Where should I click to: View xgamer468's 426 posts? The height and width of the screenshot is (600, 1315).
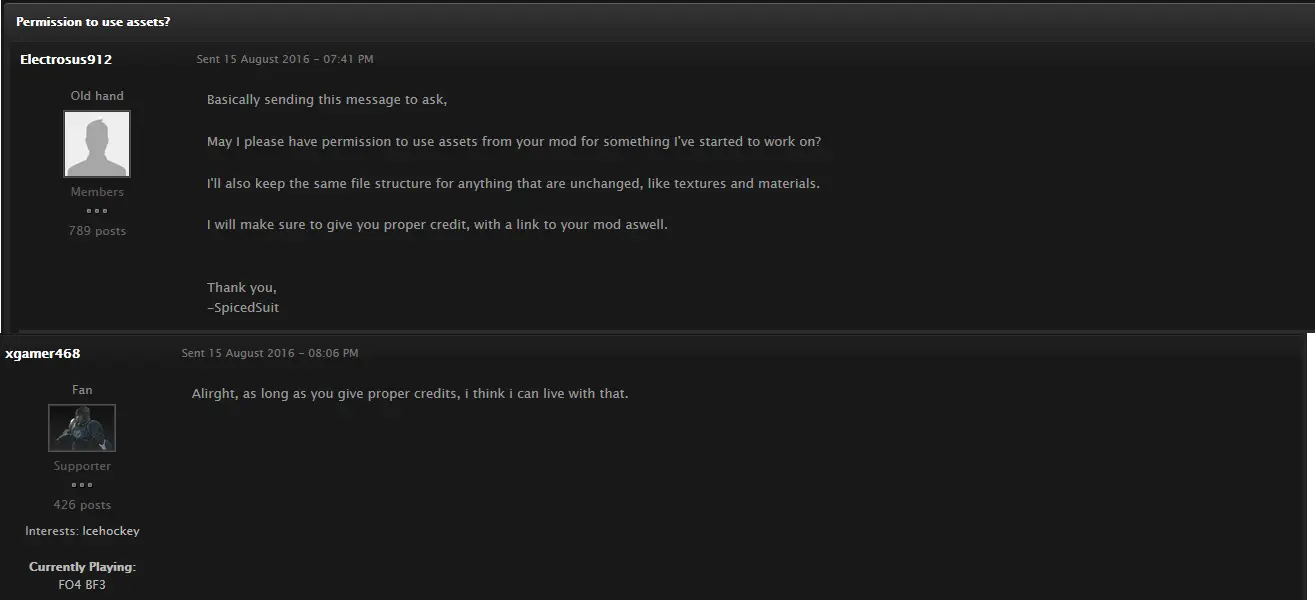(x=82, y=505)
